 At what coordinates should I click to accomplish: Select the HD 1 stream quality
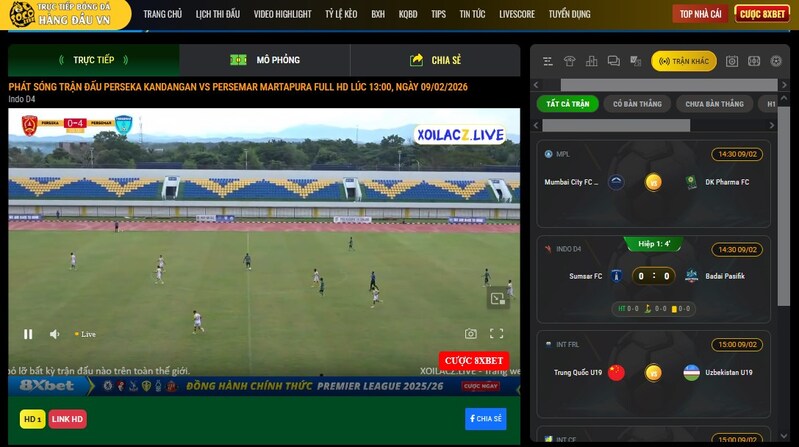32,419
